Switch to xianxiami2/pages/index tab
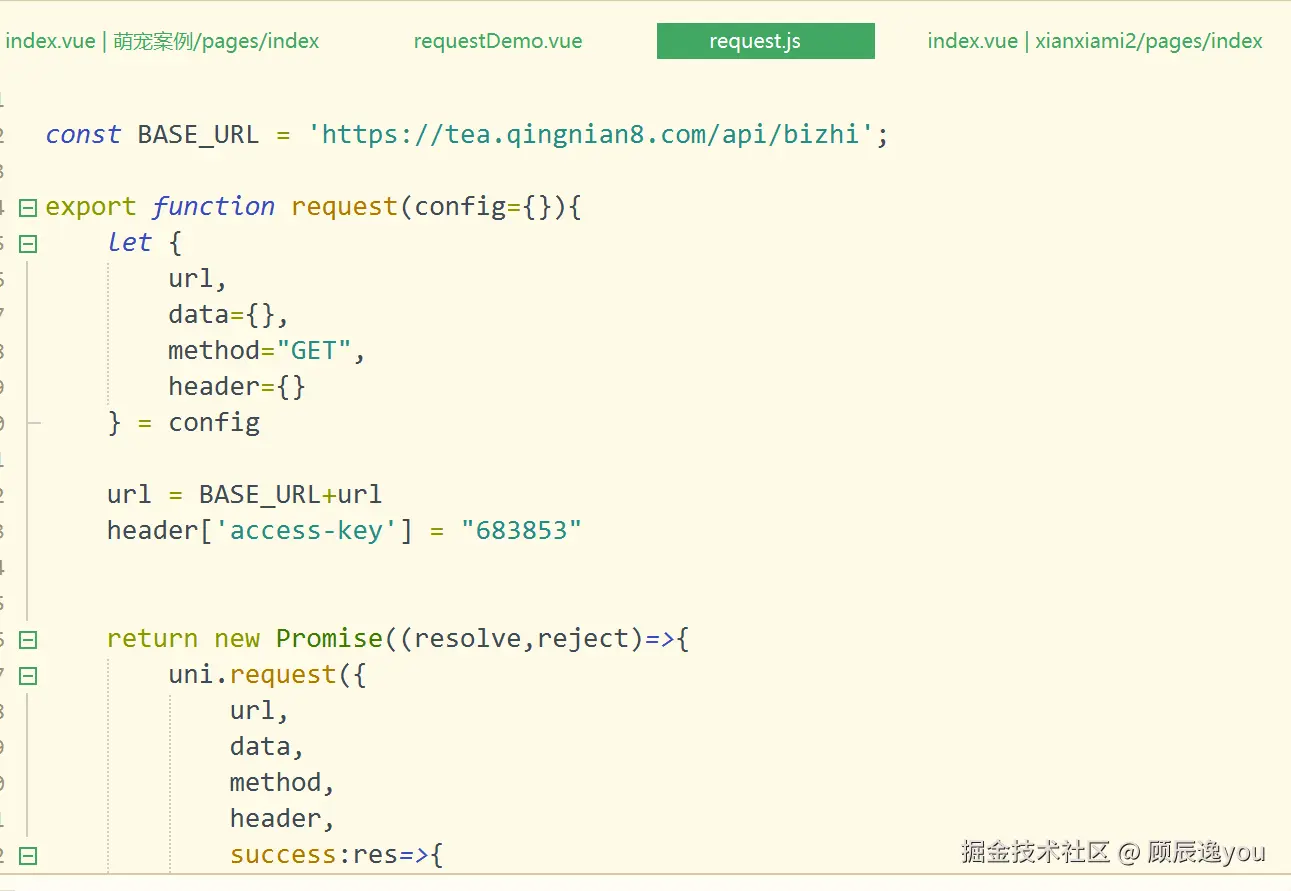The width and height of the screenshot is (1291, 891). [1095, 41]
